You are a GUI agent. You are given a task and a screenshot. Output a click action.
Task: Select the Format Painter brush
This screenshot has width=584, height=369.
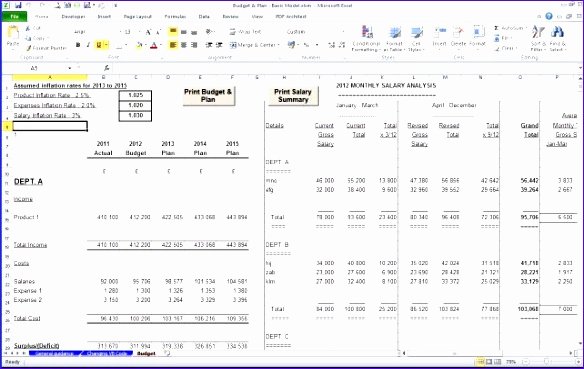(29, 48)
